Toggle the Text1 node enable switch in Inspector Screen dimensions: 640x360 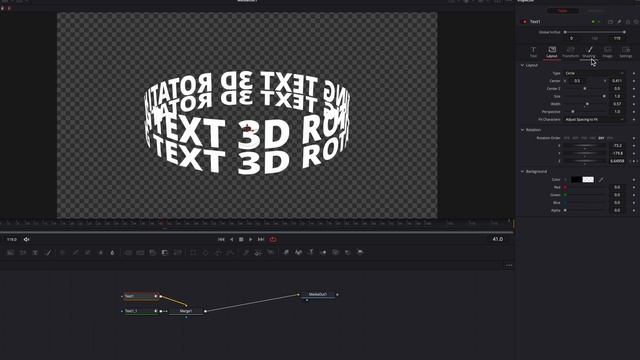tap(524, 22)
